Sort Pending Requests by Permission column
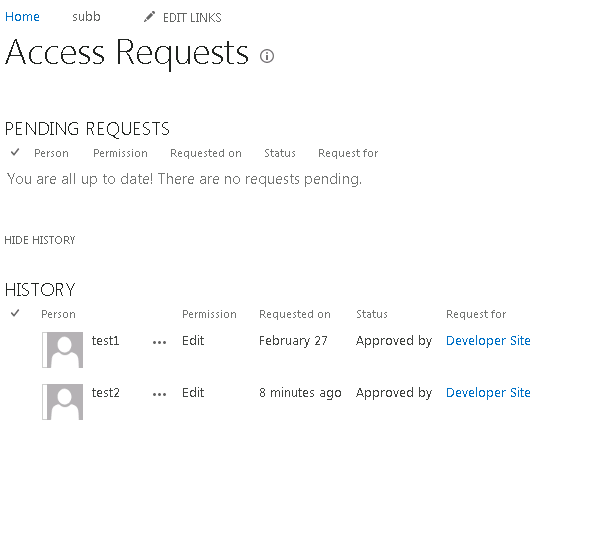 (x=120, y=153)
